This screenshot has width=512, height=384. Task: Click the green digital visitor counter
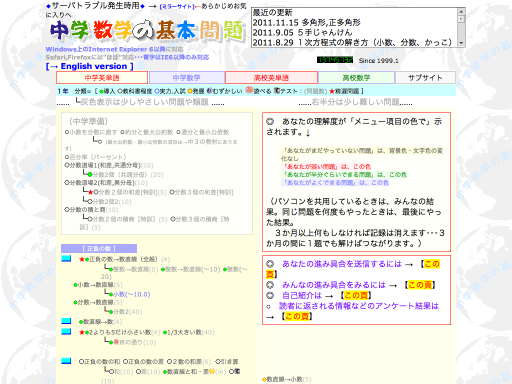pyautogui.click(x=335, y=60)
